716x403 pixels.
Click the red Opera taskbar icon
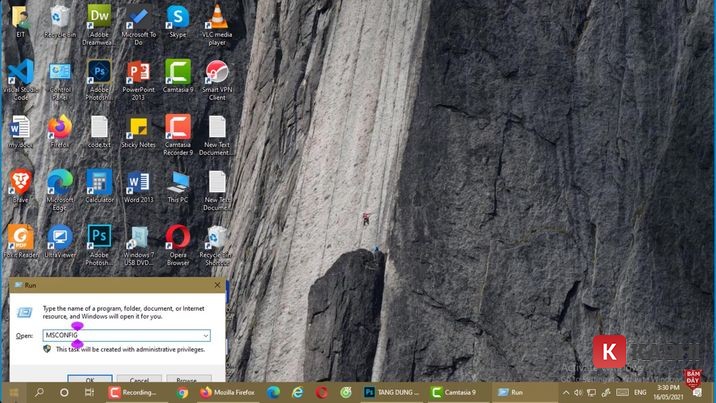[x=321, y=393]
